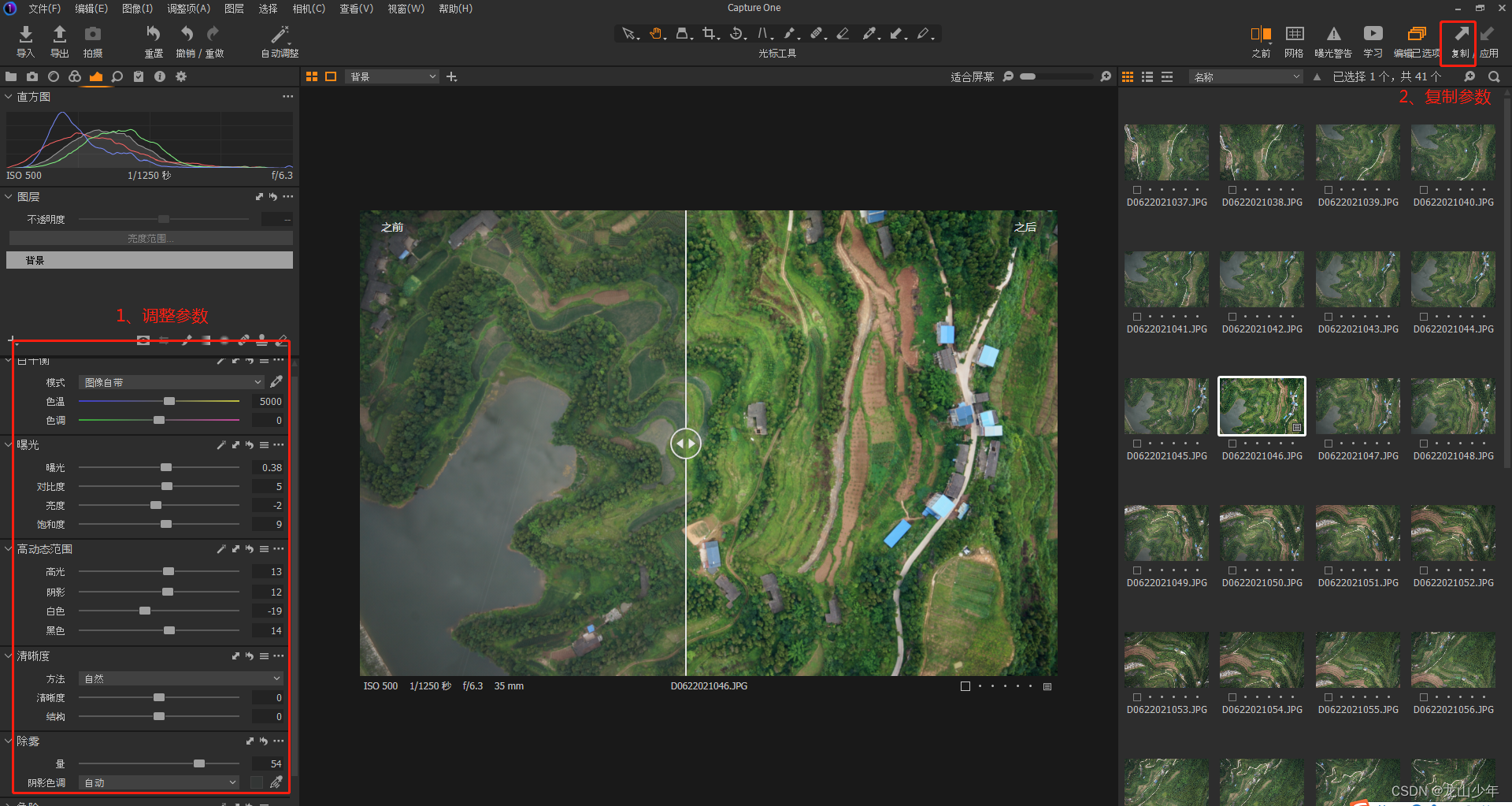
Task: Open the Batch gear tool tab
Action: coord(181,76)
